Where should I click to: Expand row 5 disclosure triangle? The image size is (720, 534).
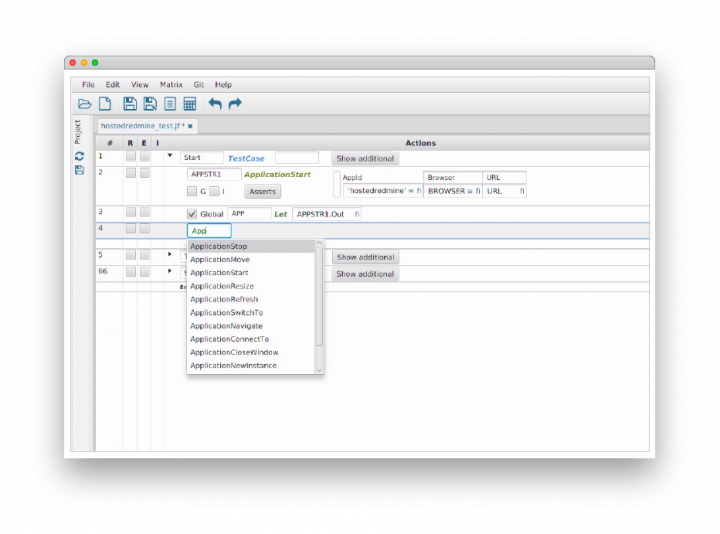click(170, 254)
